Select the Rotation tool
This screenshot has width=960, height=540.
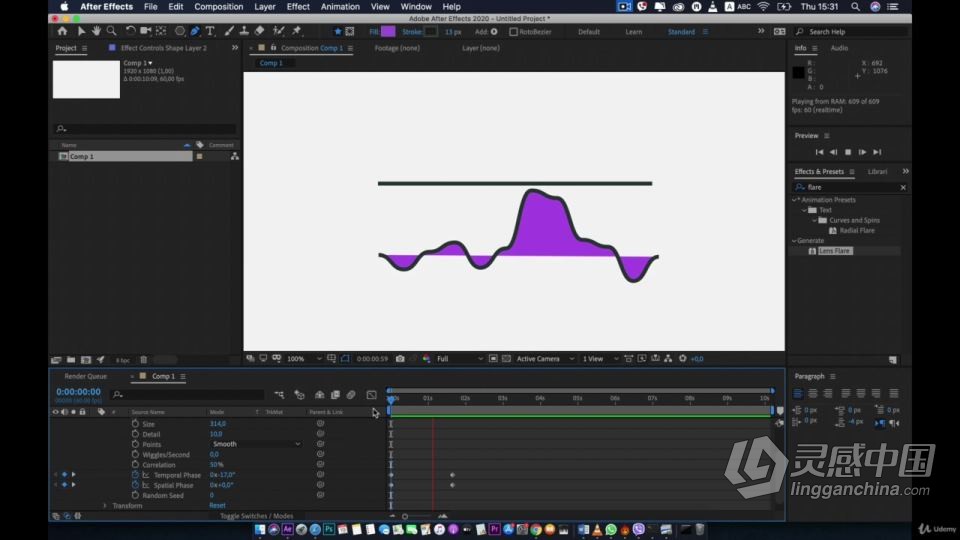[x=130, y=31]
